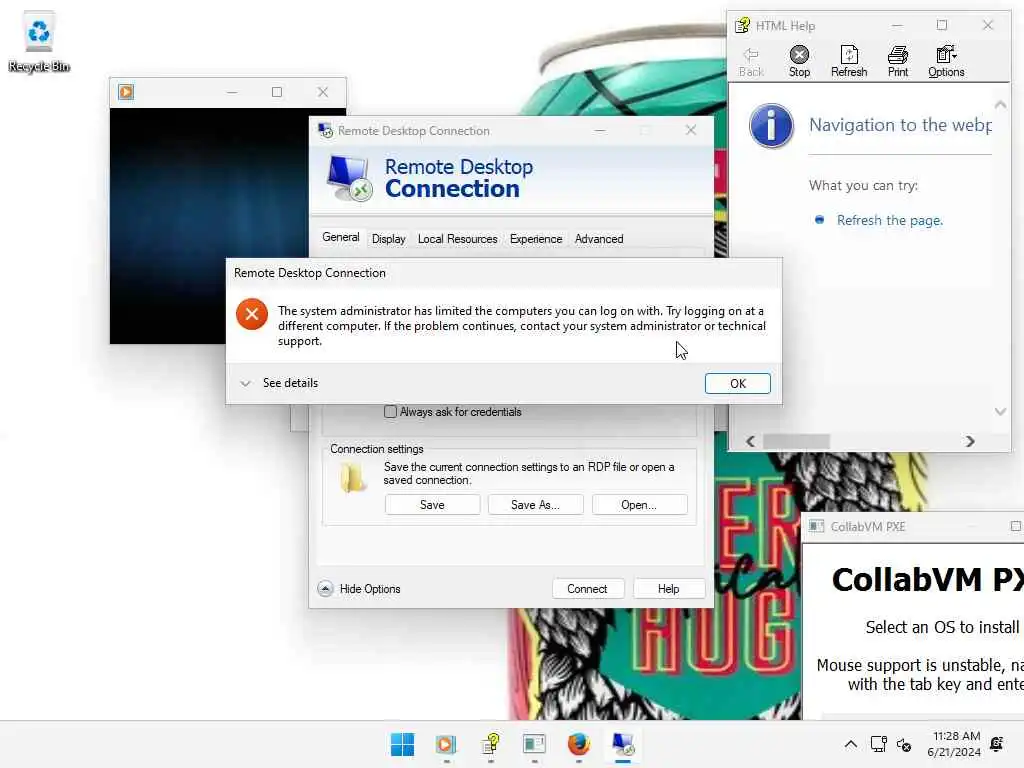Image resolution: width=1024 pixels, height=768 pixels.
Task: Click the blue info icon in HTML Help
Action: click(x=771, y=125)
